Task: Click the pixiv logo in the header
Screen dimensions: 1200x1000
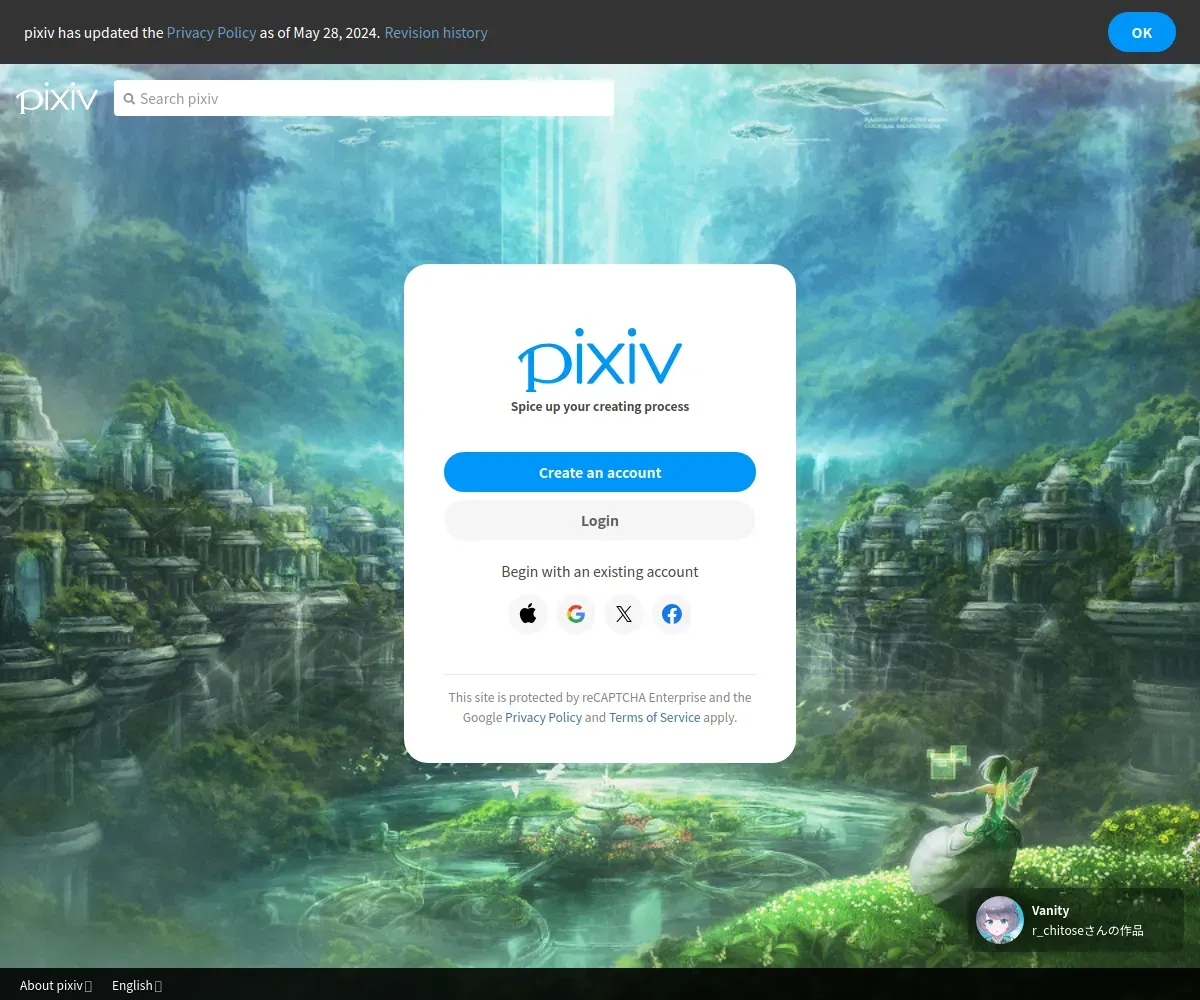Action: (57, 98)
